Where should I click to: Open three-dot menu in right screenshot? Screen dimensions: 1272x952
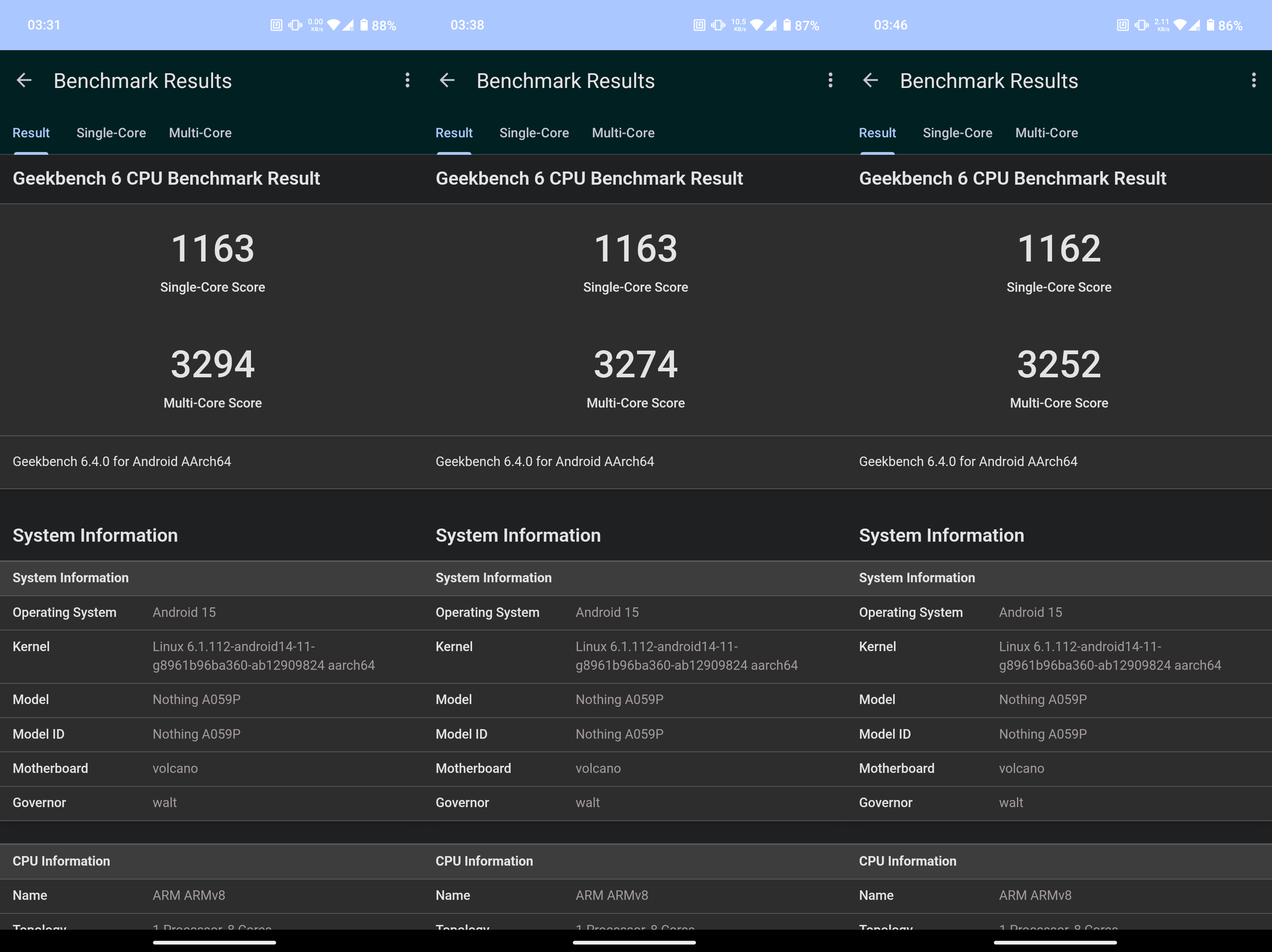1254,80
